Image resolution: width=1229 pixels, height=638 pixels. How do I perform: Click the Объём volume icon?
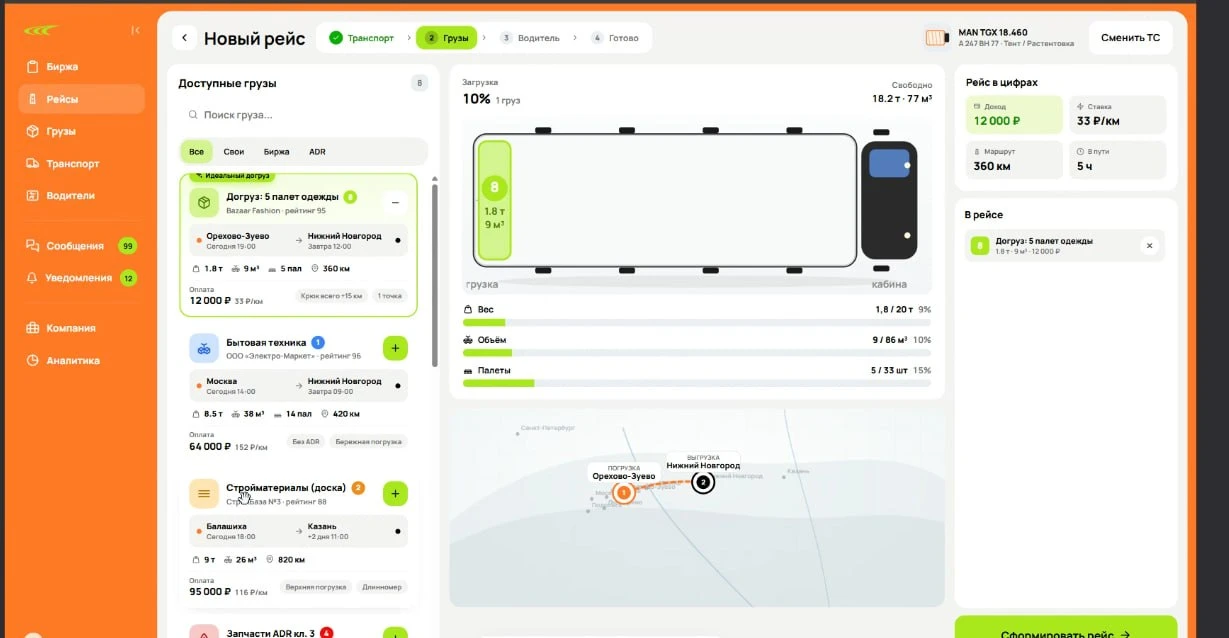468,340
